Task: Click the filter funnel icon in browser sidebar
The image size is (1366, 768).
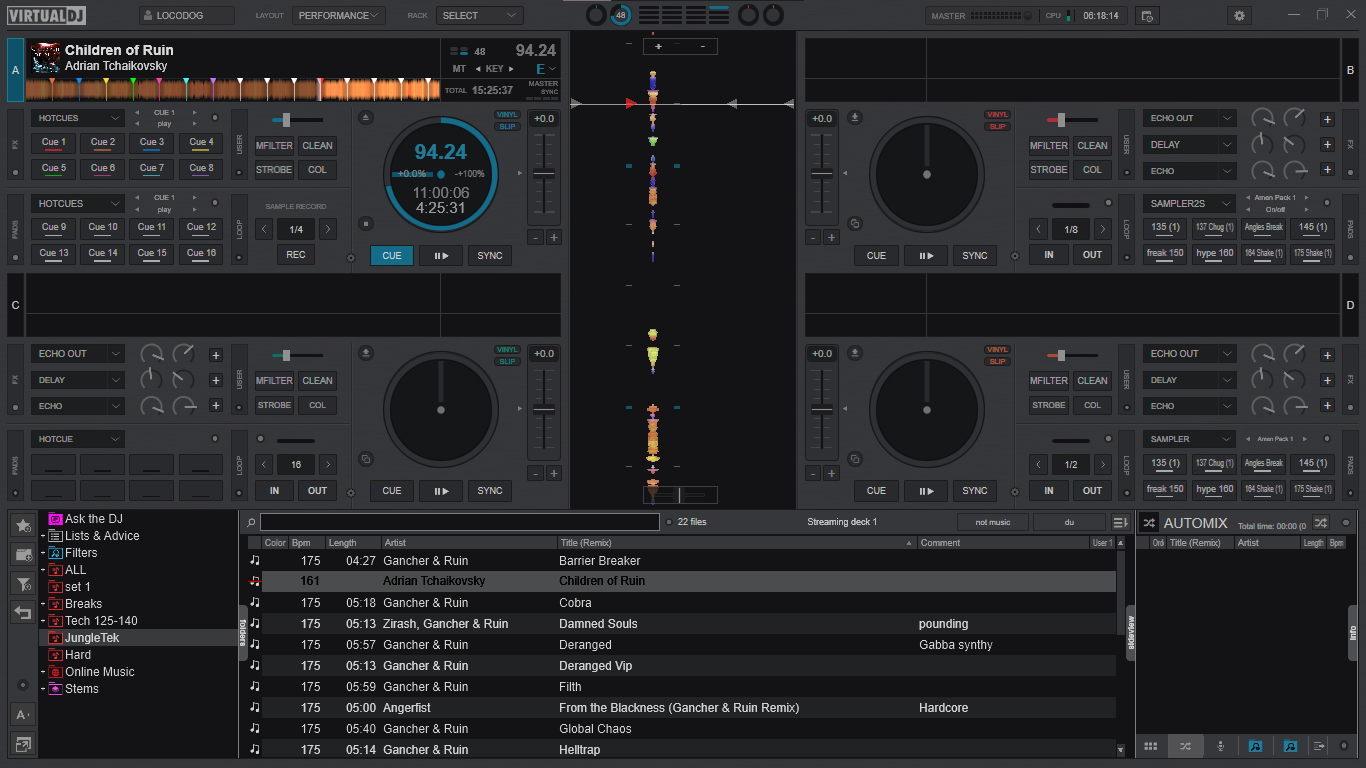Action: pyautogui.click(x=23, y=583)
